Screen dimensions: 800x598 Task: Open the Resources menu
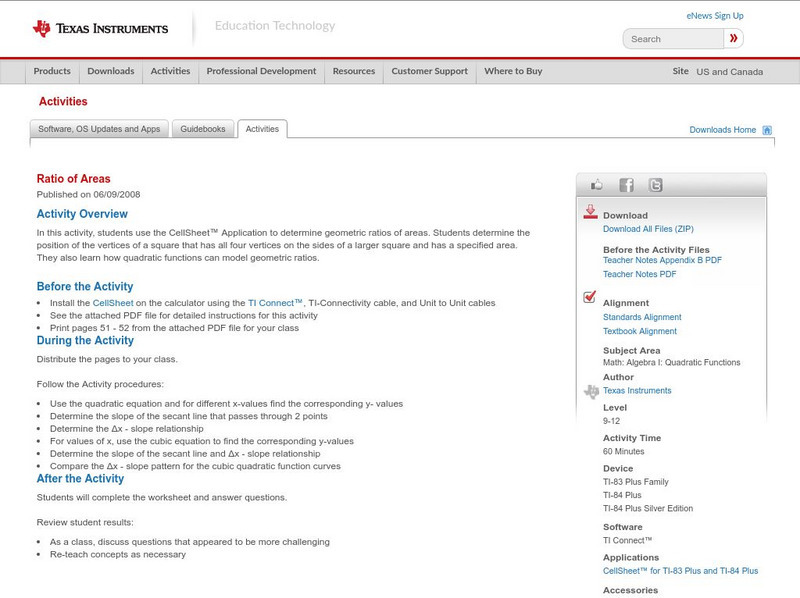(354, 71)
